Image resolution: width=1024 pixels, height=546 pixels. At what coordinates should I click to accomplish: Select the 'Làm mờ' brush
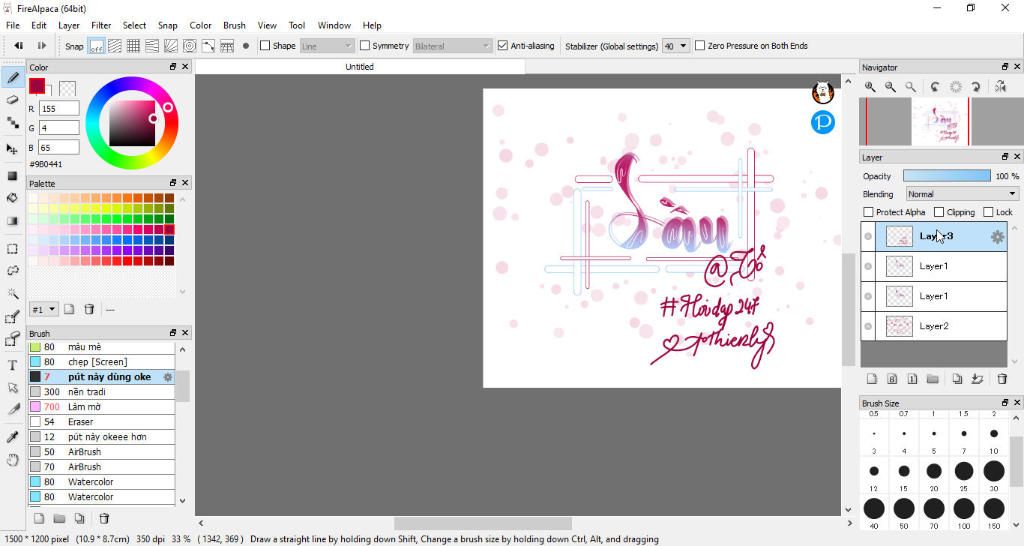click(102, 407)
